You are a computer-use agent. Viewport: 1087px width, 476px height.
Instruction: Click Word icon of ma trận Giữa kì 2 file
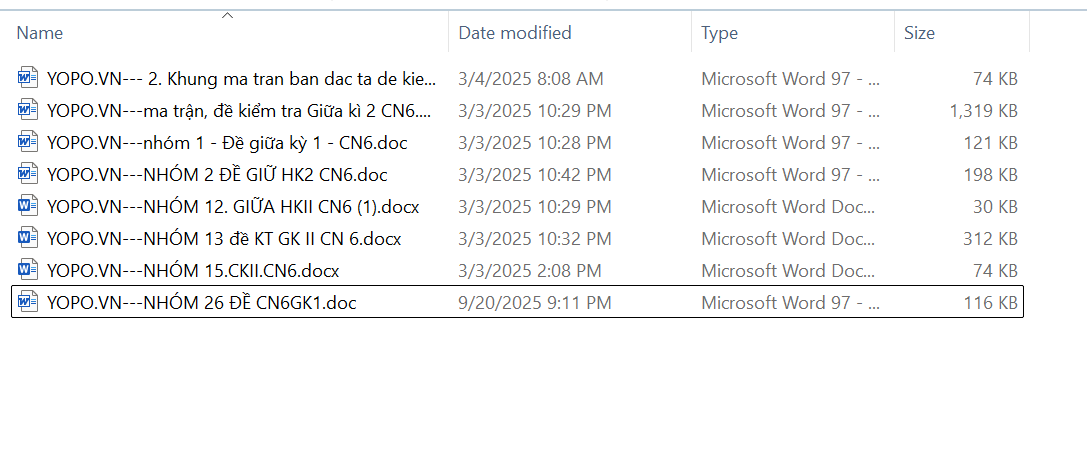click(28, 110)
